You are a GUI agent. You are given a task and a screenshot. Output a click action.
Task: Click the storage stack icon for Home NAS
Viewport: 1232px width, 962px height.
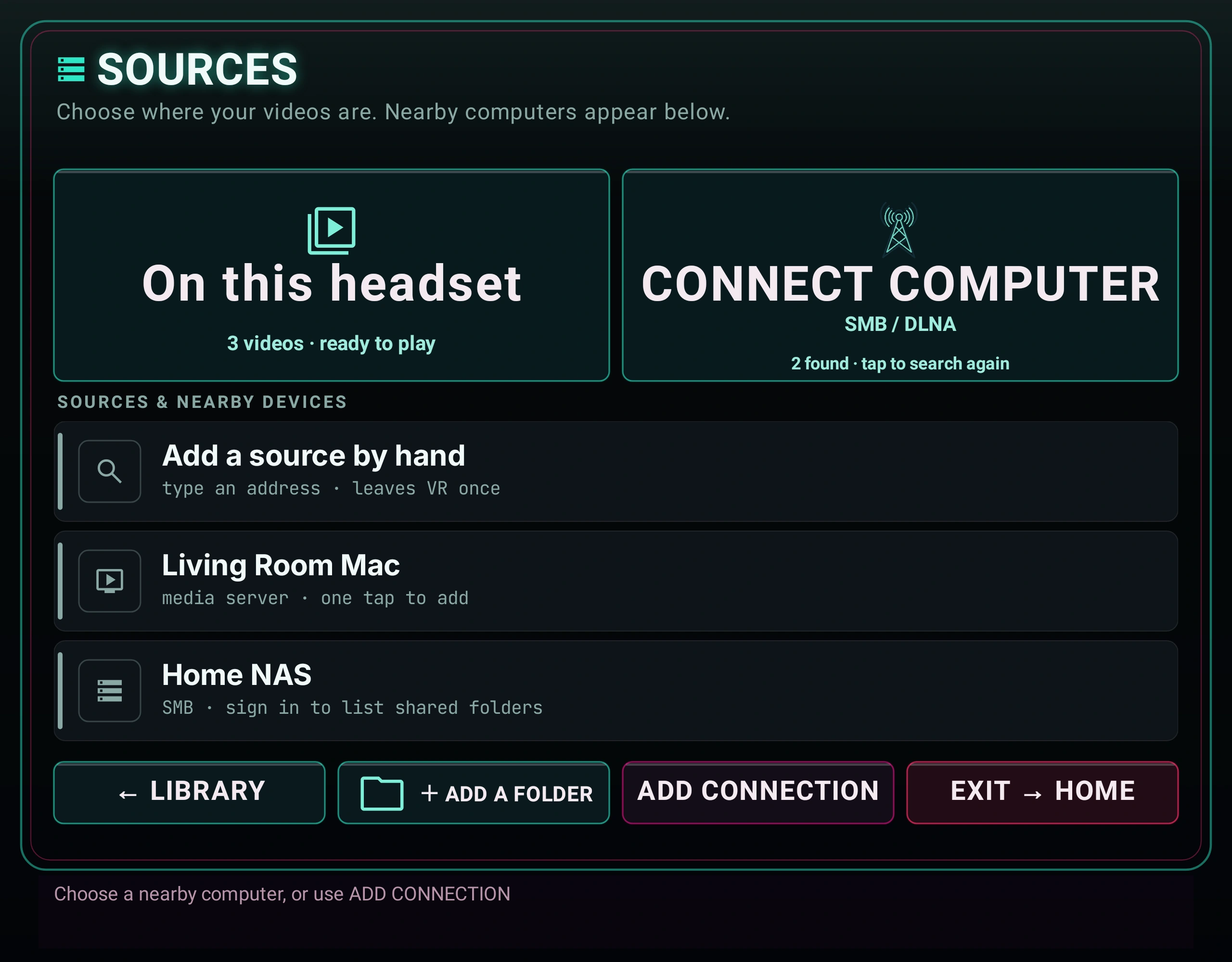(109, 691)
